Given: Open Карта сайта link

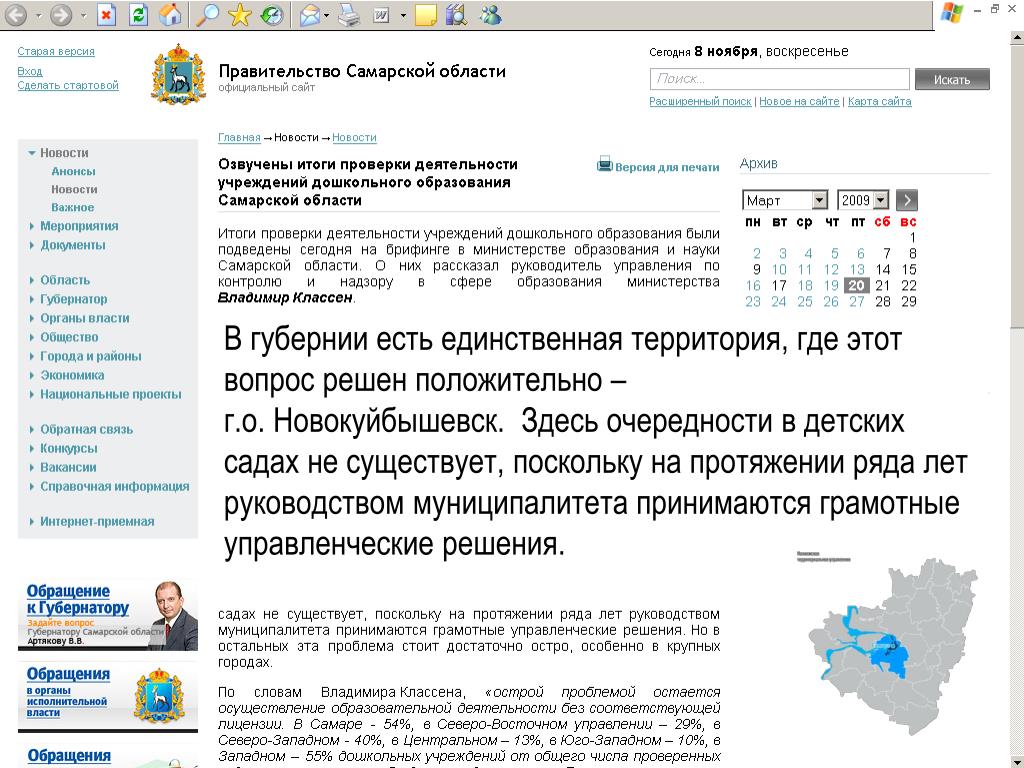Looking at the screenshot, I should [880, 101].
